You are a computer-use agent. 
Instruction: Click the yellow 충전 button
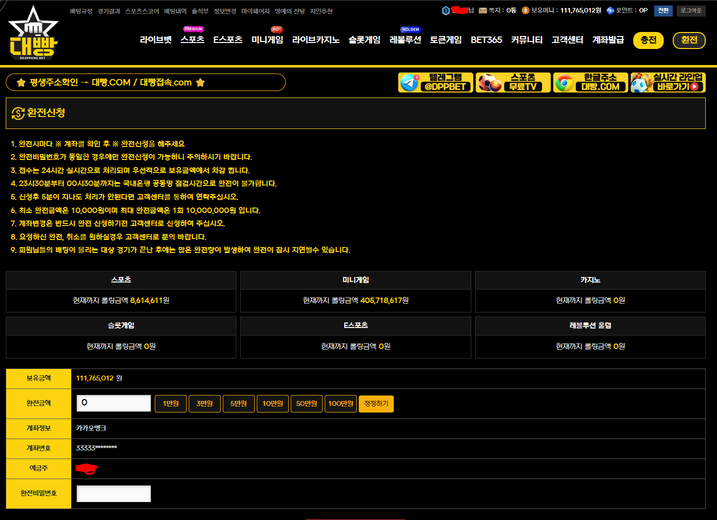coord(648,40)
